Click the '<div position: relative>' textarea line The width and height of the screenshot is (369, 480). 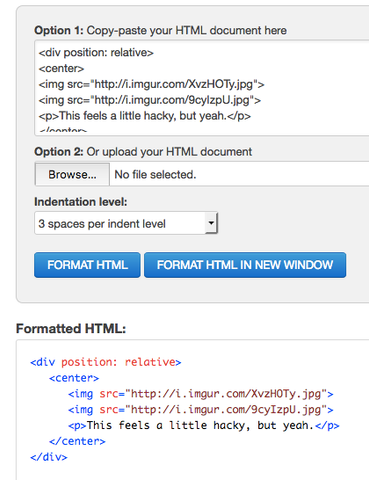coord(96,53)
